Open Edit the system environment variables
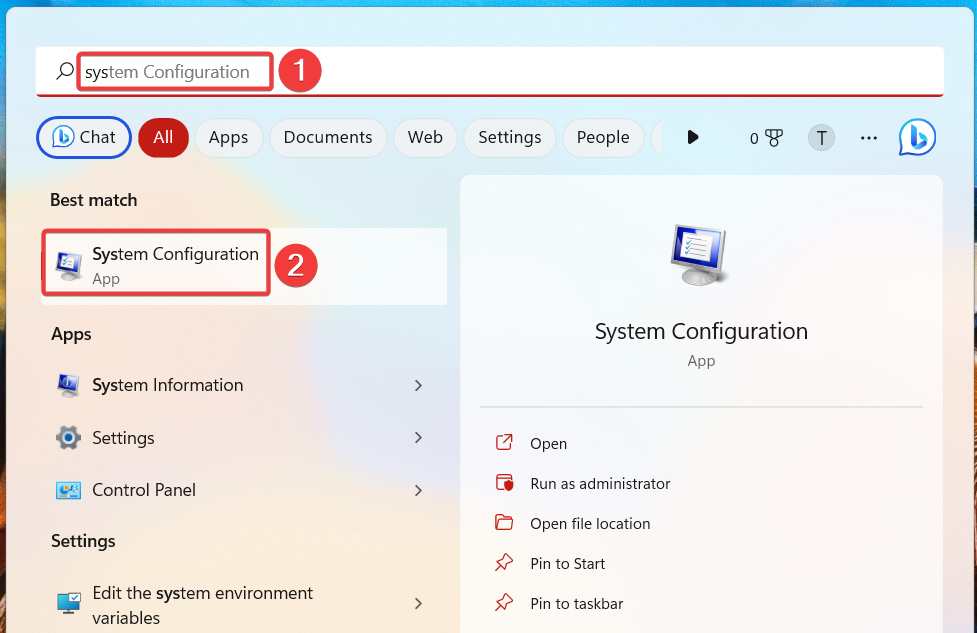This screenshot has width=977, height=633. (x=244, y=604)
